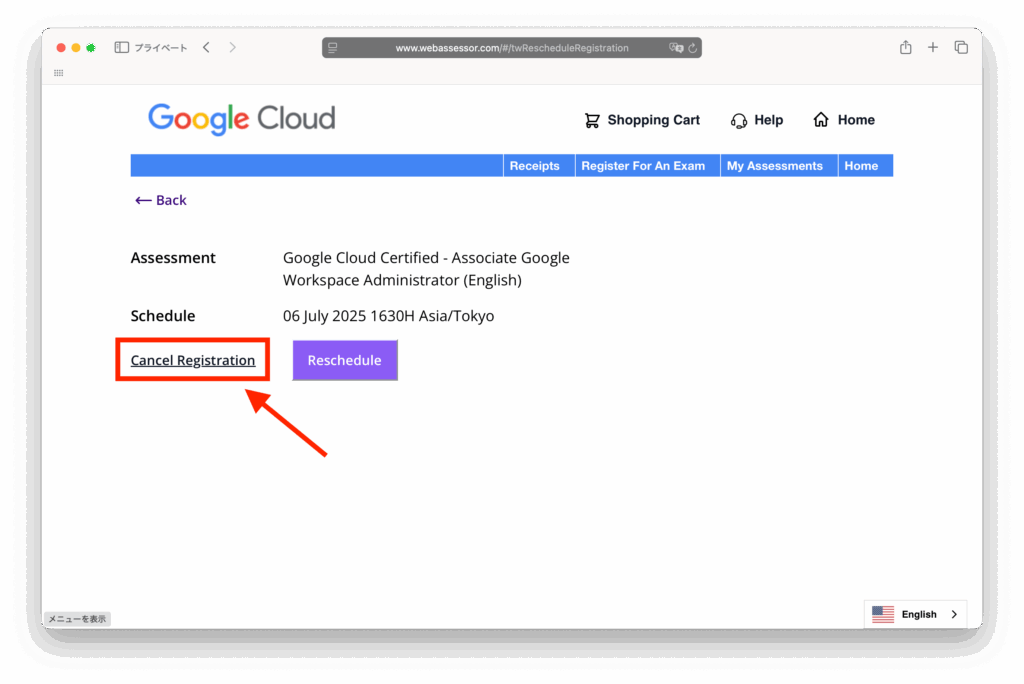This screenshot has width=1024, height=684.
Task: Click the browser forward arrow
Action: (232, 47)
